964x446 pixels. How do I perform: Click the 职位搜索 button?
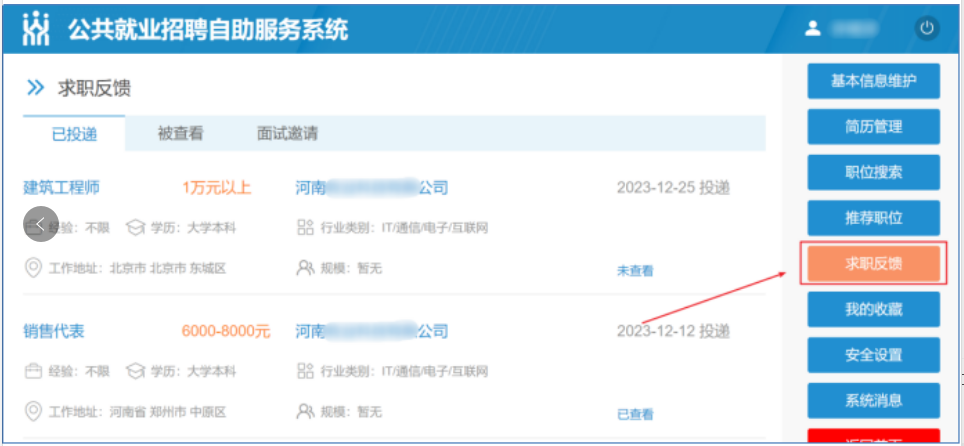(873, 172)
